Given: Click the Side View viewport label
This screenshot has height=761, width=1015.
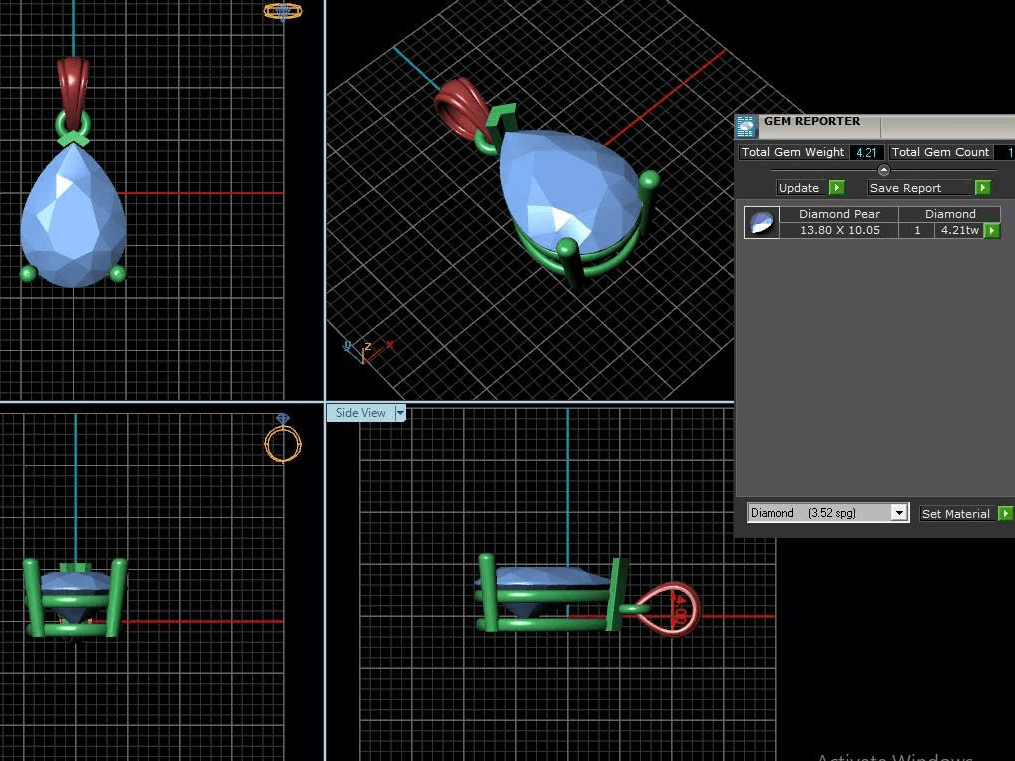Looking at the screenshot, I should click(361, 413).
